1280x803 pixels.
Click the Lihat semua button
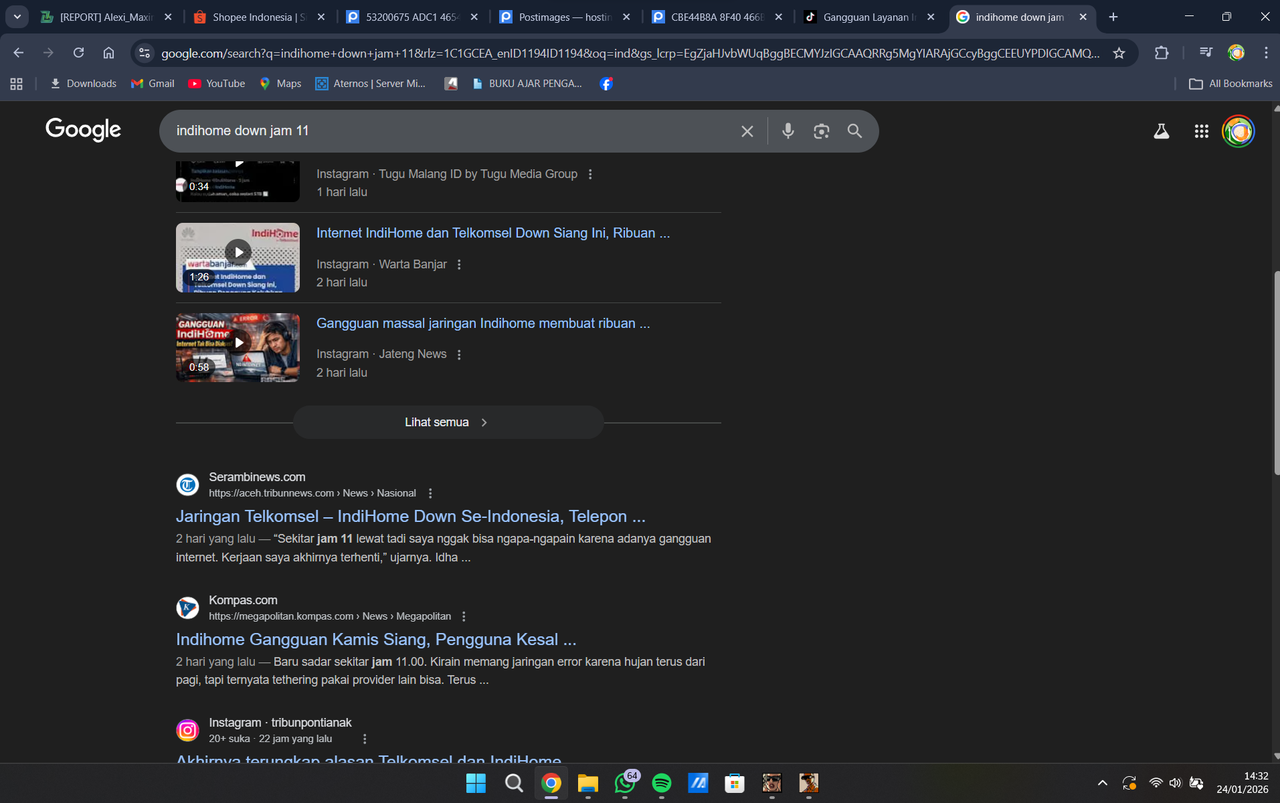448,423
